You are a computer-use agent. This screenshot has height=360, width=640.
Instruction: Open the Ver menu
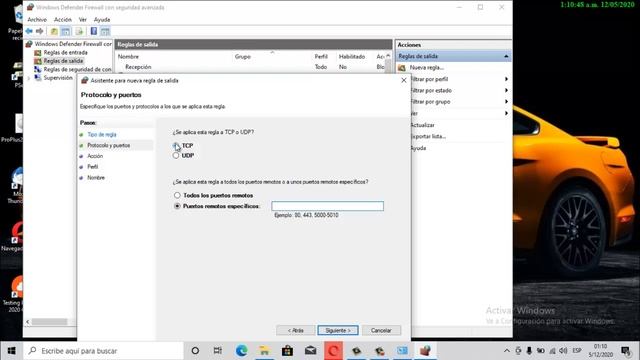click(x=83, y=20)
